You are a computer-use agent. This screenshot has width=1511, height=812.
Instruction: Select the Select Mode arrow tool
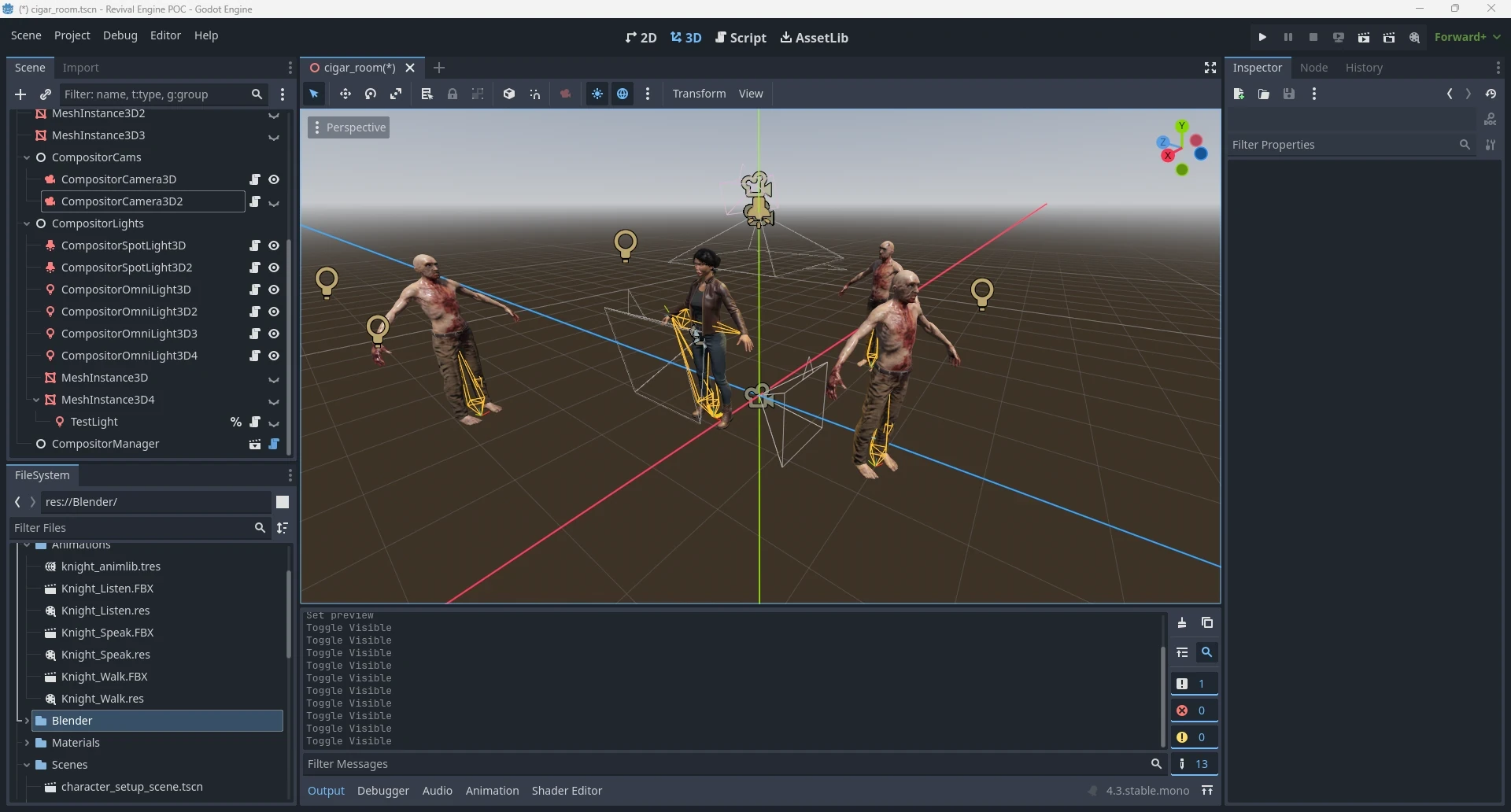[x=314, y=94]
